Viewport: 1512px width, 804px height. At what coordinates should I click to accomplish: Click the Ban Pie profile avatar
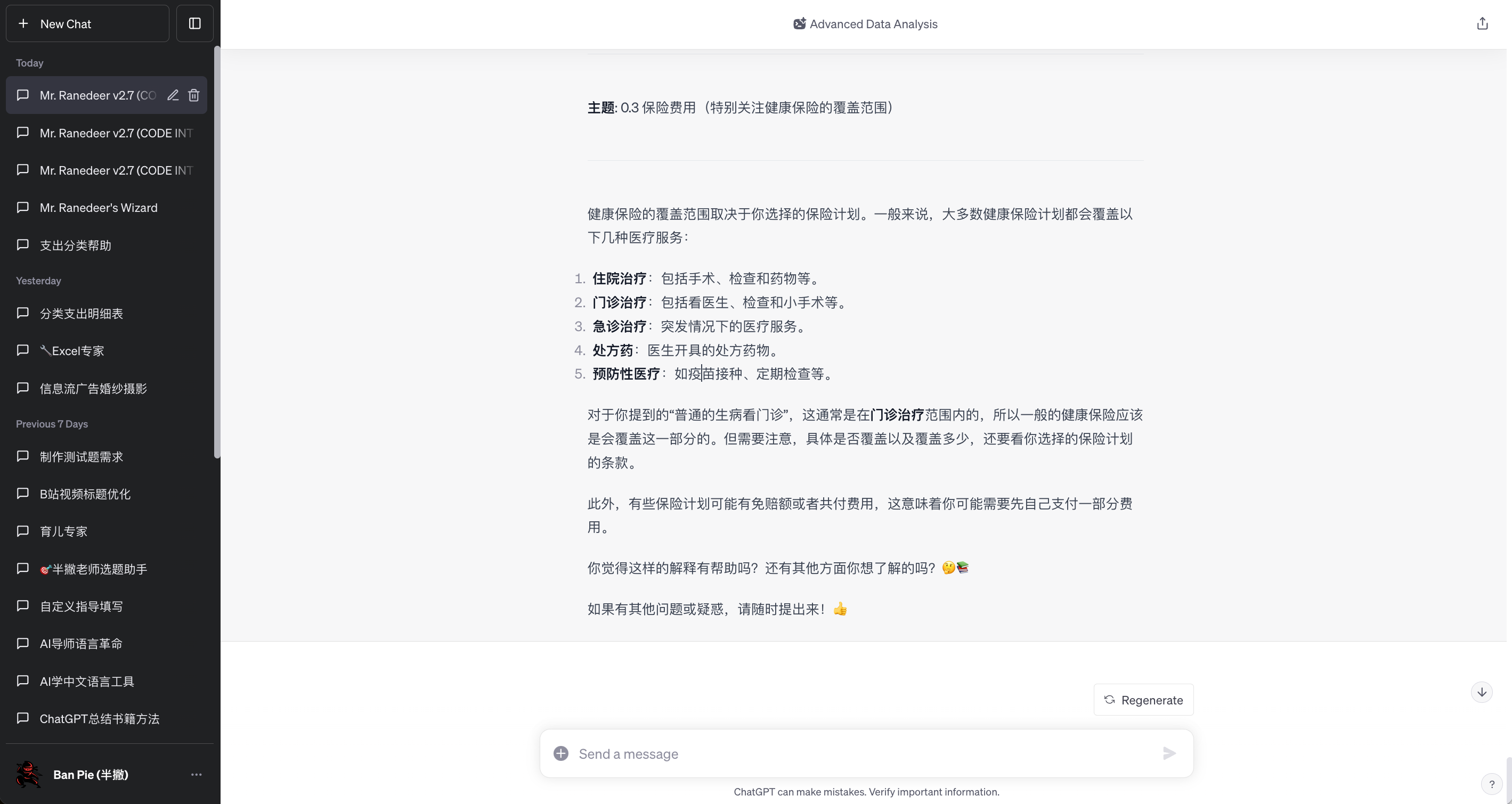pos(28,775)
